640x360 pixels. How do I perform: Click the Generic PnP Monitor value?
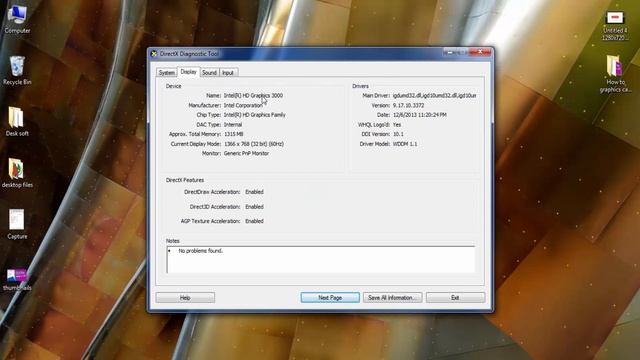[246, 153]
